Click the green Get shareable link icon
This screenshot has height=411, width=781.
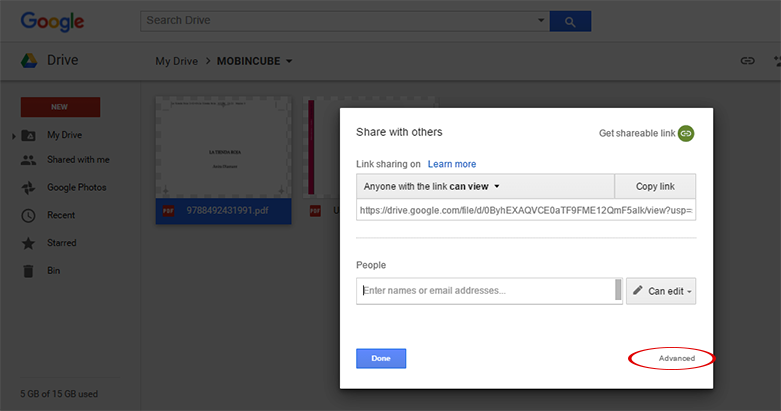pos(686,133)
